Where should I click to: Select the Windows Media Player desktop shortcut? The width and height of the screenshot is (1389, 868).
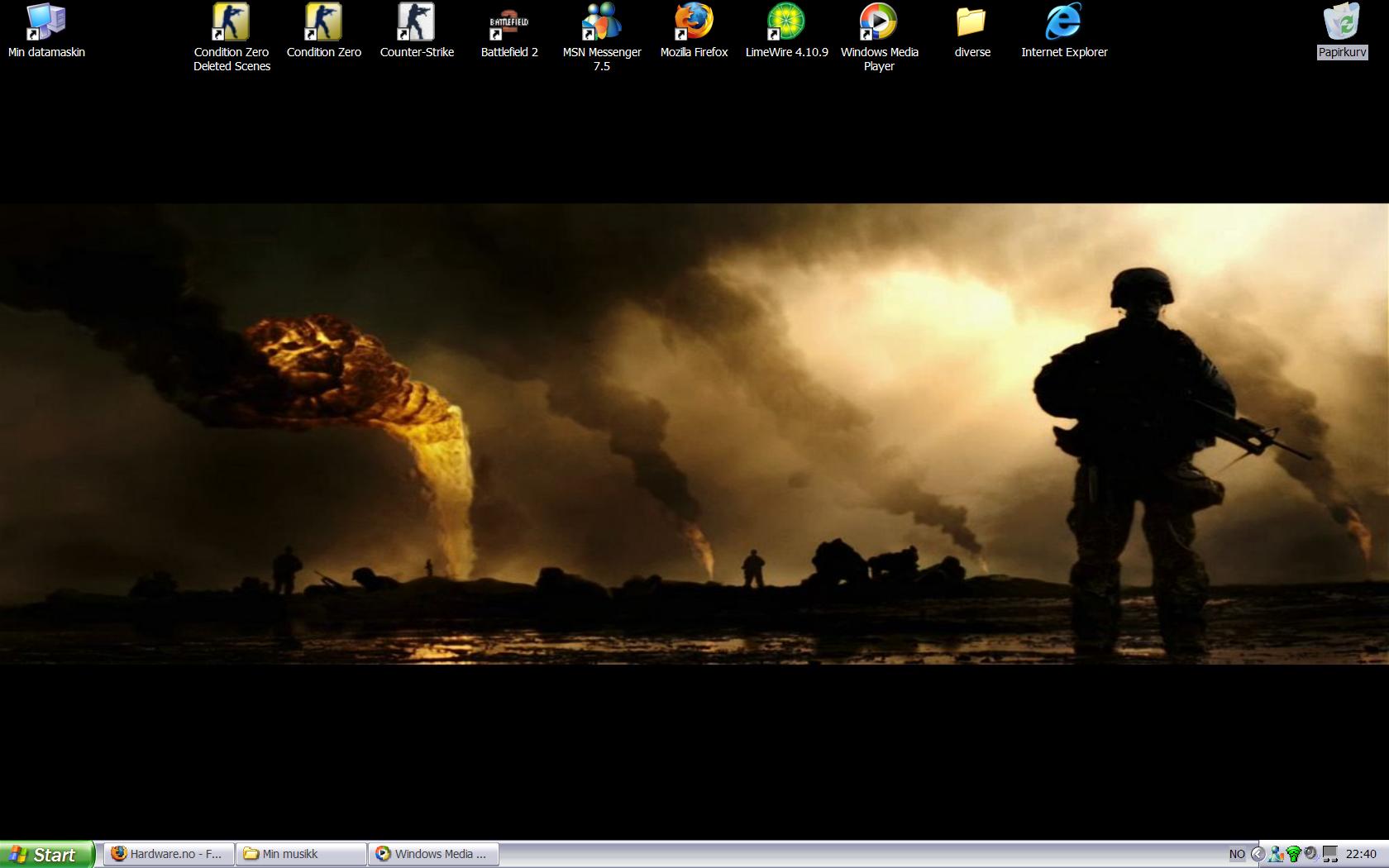point(880,37)
